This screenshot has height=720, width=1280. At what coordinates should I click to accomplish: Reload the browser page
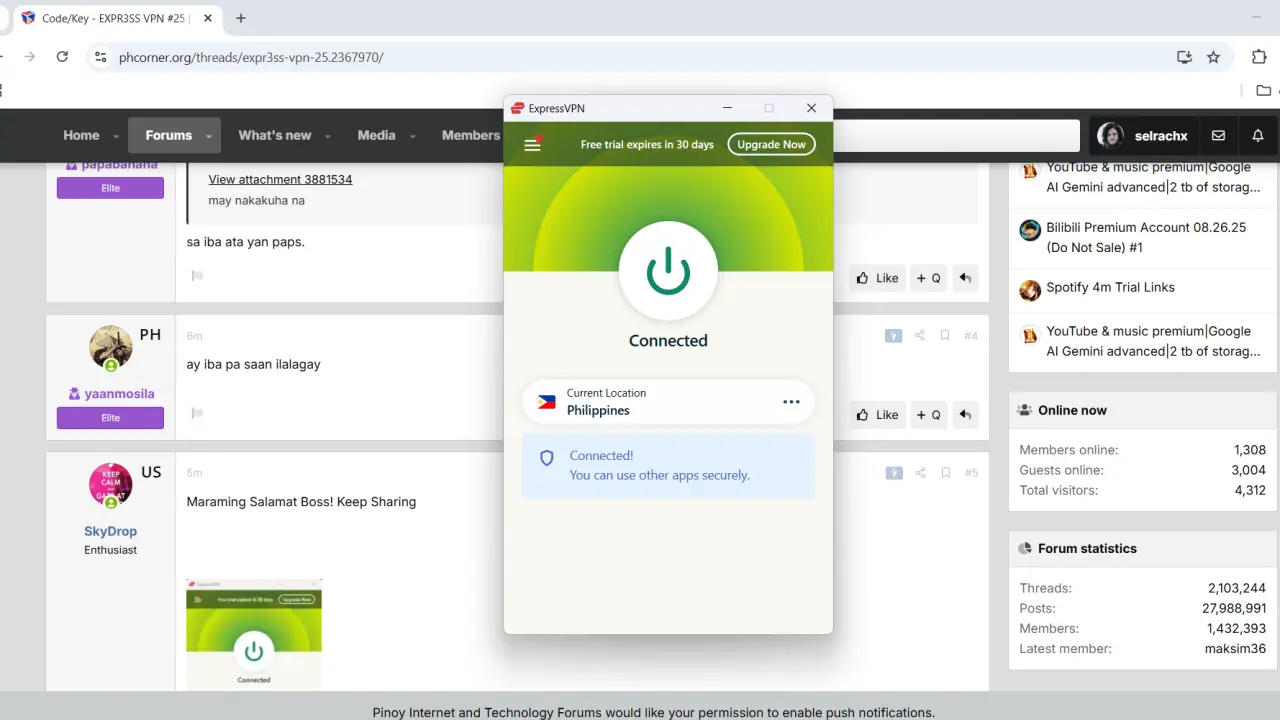[62, 57]
